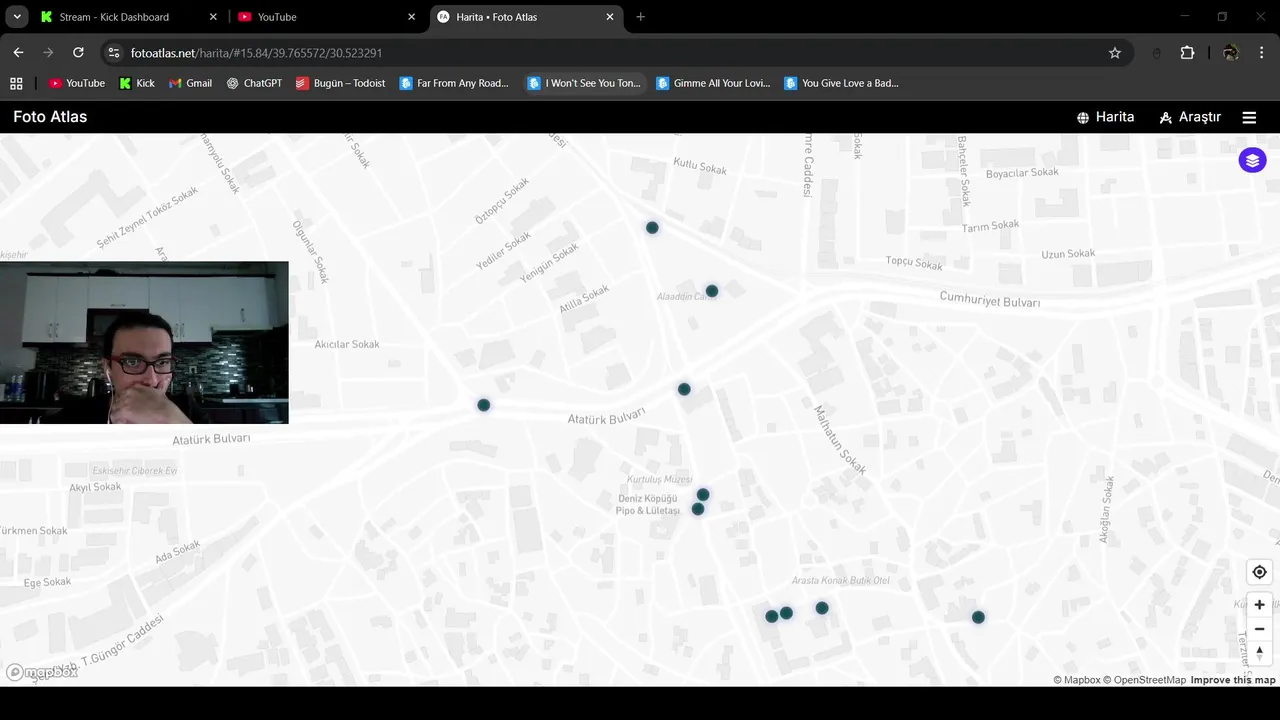Screen dimensions: 1280x720
Task: Select the leftmost marker on Atatürk Bulvarı
Action: (x=484, y=405)
